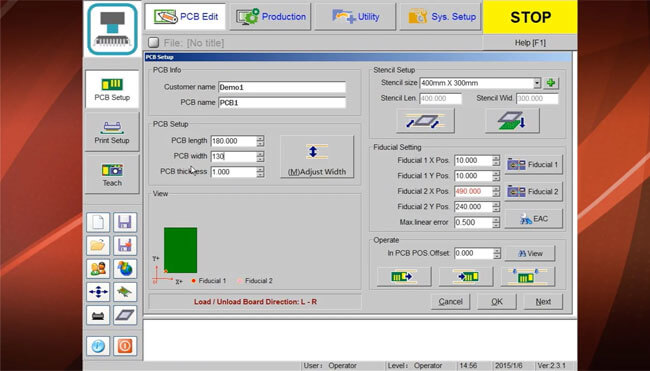Open the Teach panel in sidebar

coord(112,175)
